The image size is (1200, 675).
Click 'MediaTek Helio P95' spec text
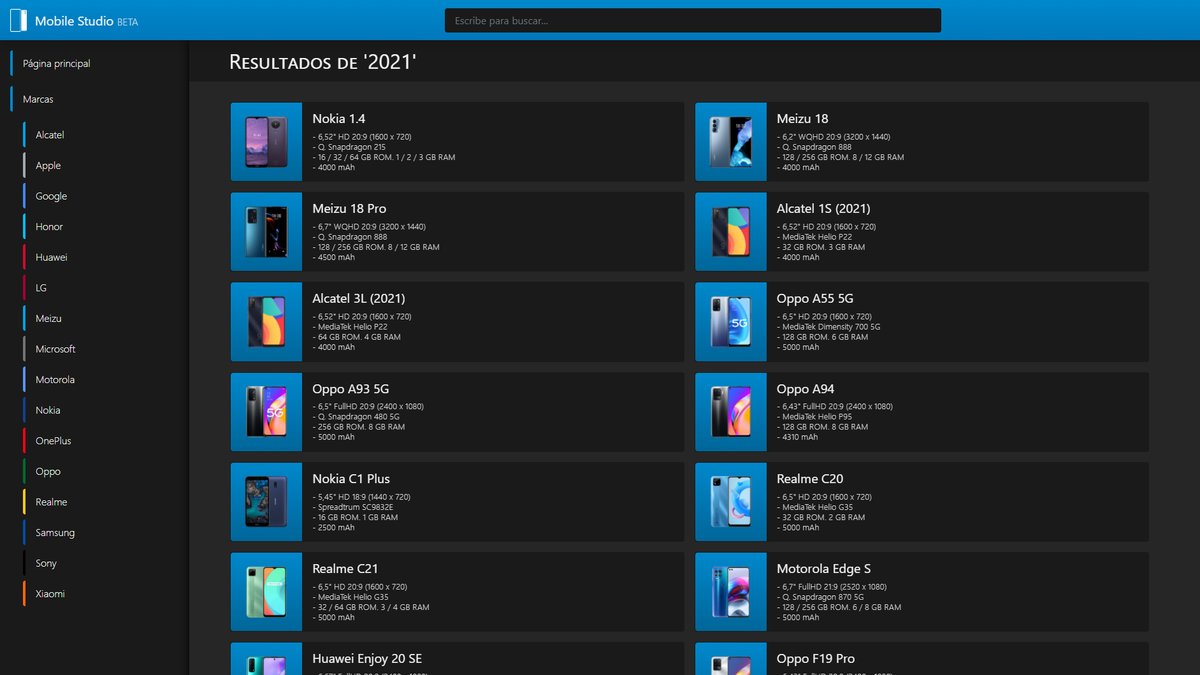(x=816, y=417)
